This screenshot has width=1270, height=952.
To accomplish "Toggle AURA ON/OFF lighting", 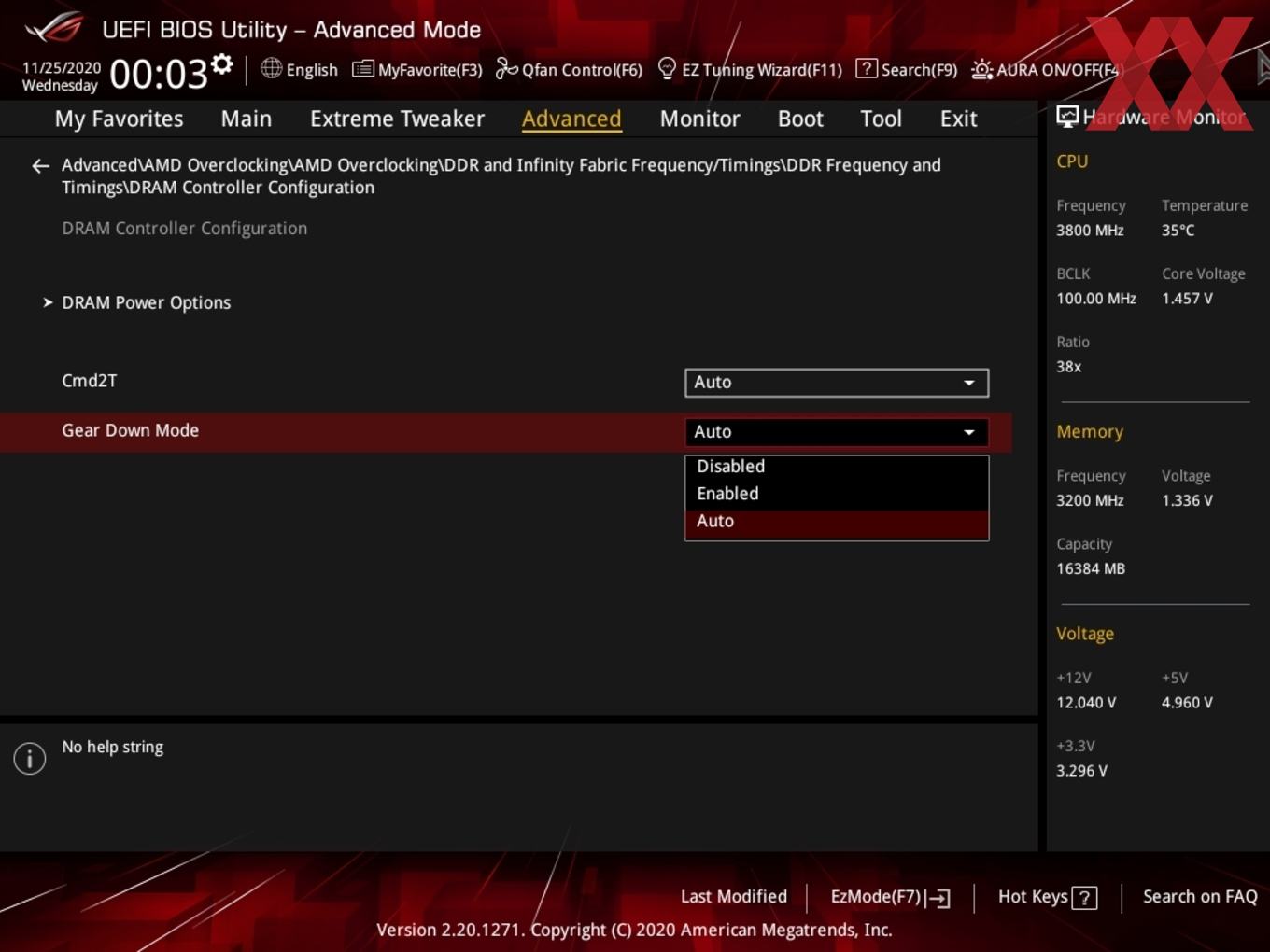I will click(x=1044, y=69).
